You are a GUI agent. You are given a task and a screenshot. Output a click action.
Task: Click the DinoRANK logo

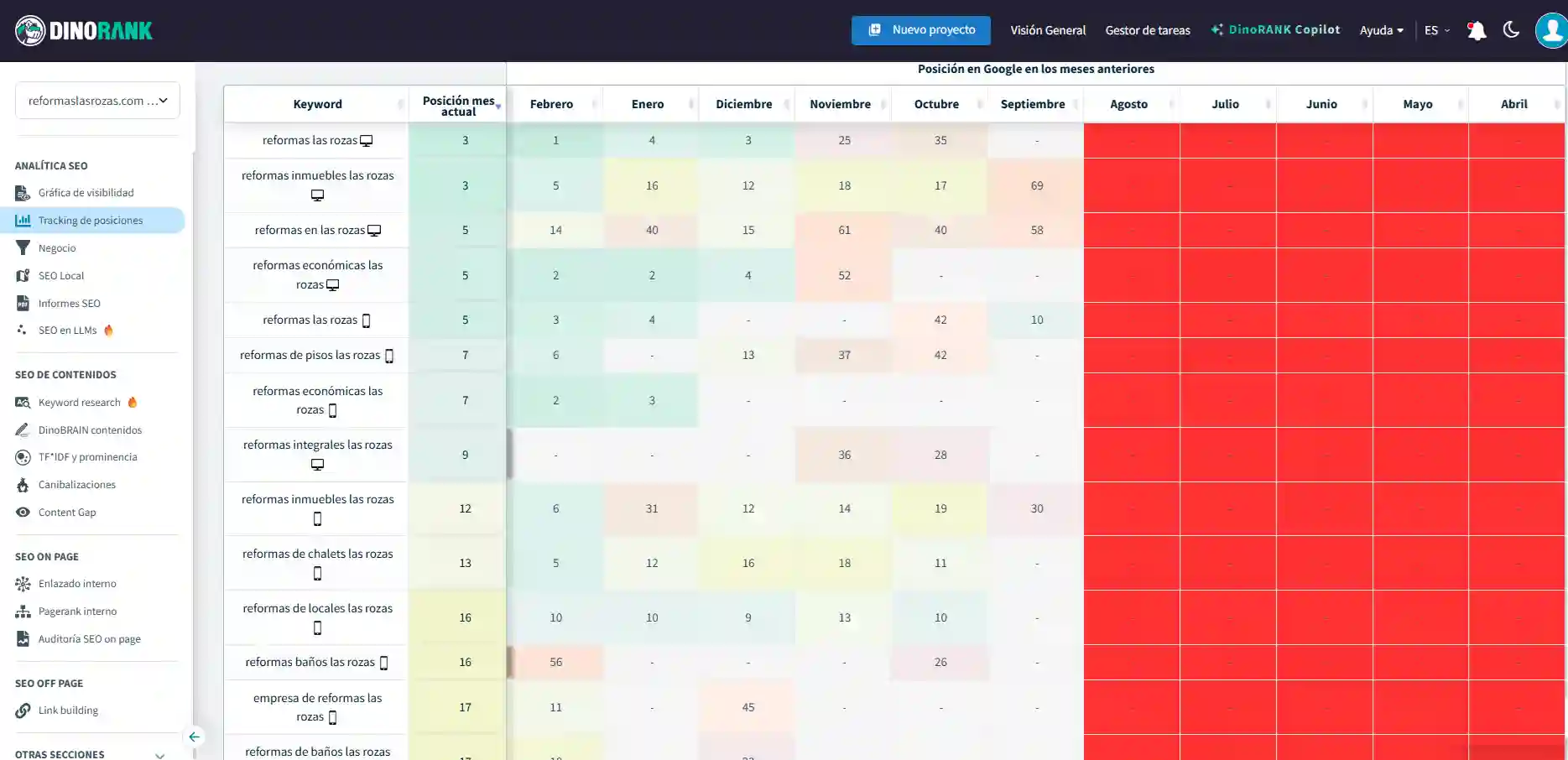(84, 31)
